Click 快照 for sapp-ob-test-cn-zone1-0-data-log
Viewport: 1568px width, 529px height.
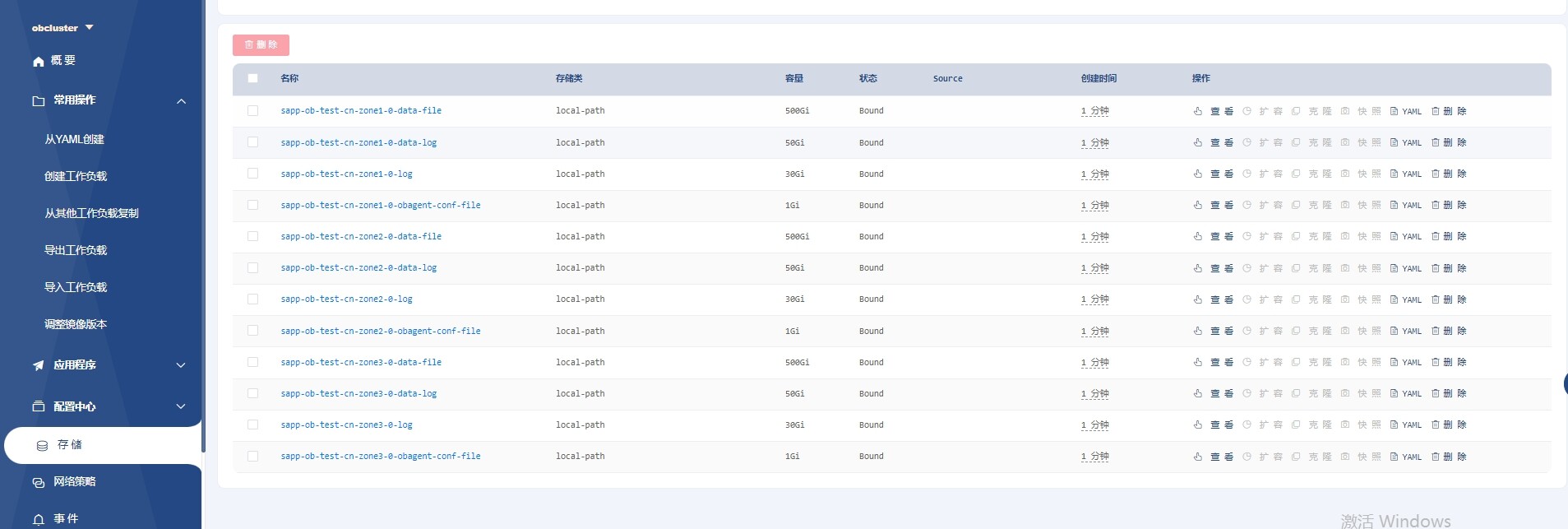1361,142
